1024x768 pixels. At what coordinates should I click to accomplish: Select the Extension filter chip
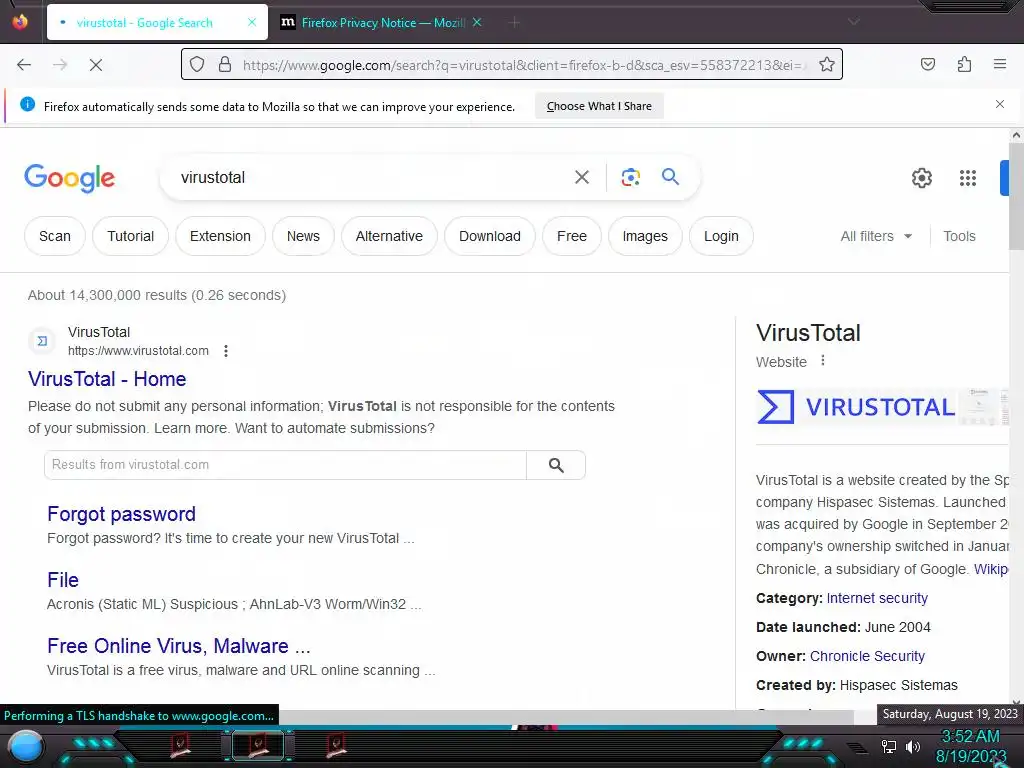pyautogui.click(x=220, y=236)
